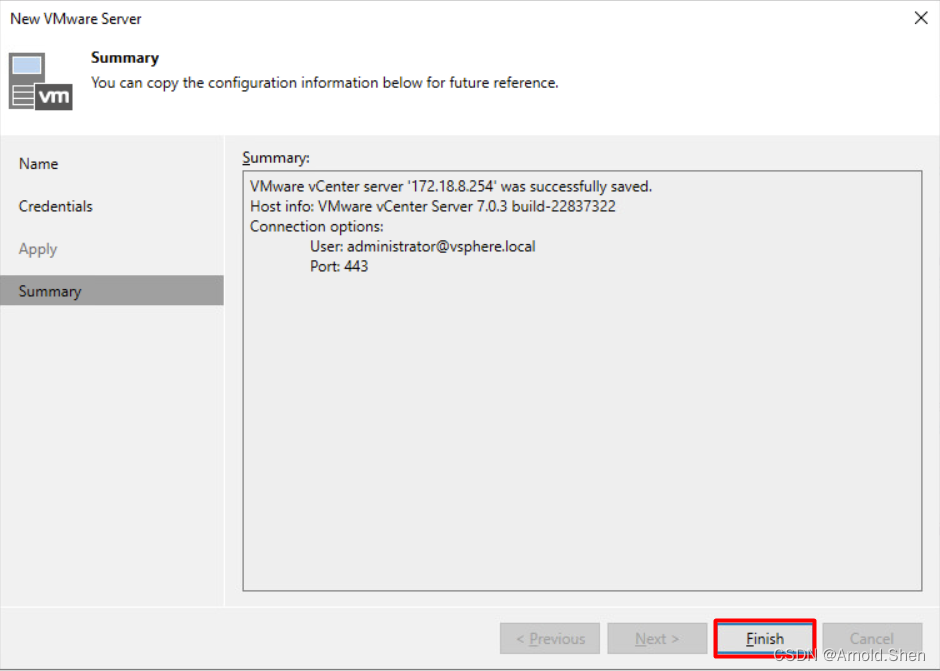
Task: Click the disabled Next button
Action: click(657, 638)
